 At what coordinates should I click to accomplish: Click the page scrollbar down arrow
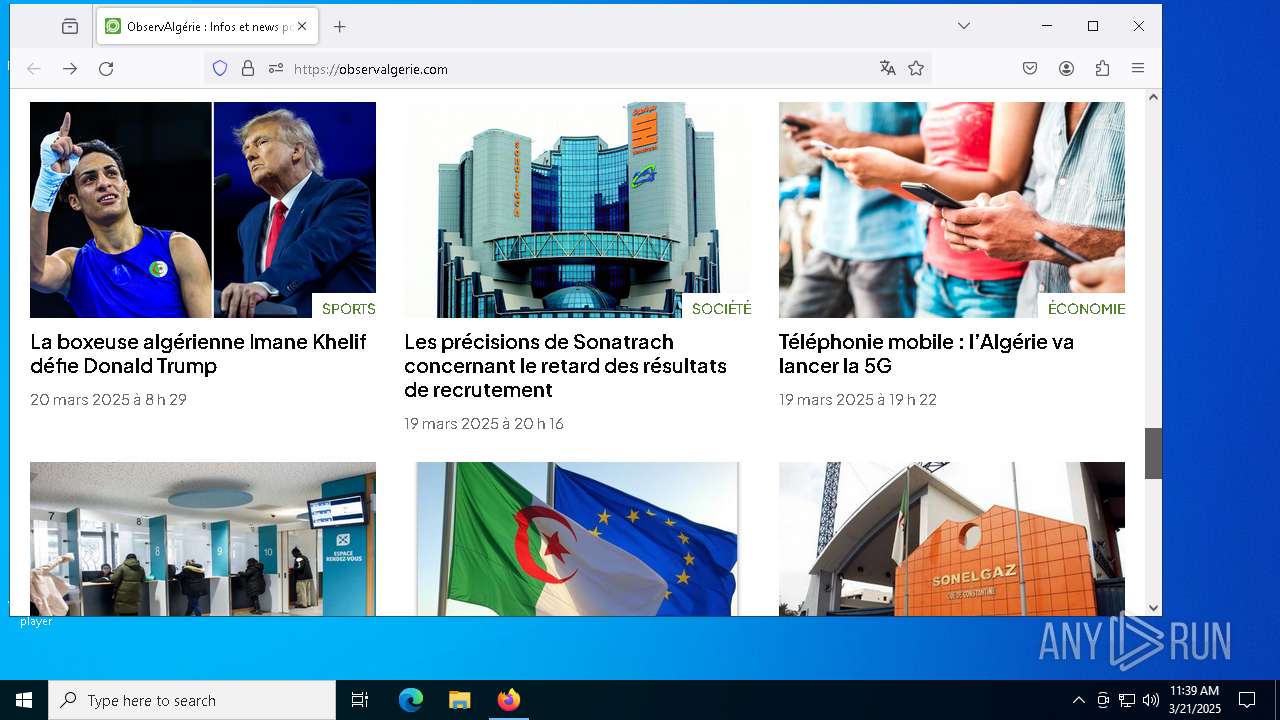click(1153, 607)
